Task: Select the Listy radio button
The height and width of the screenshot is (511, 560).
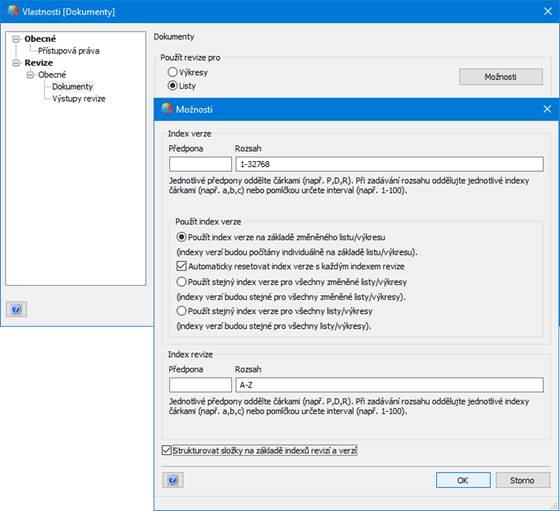Action: (x=172, y=86)
